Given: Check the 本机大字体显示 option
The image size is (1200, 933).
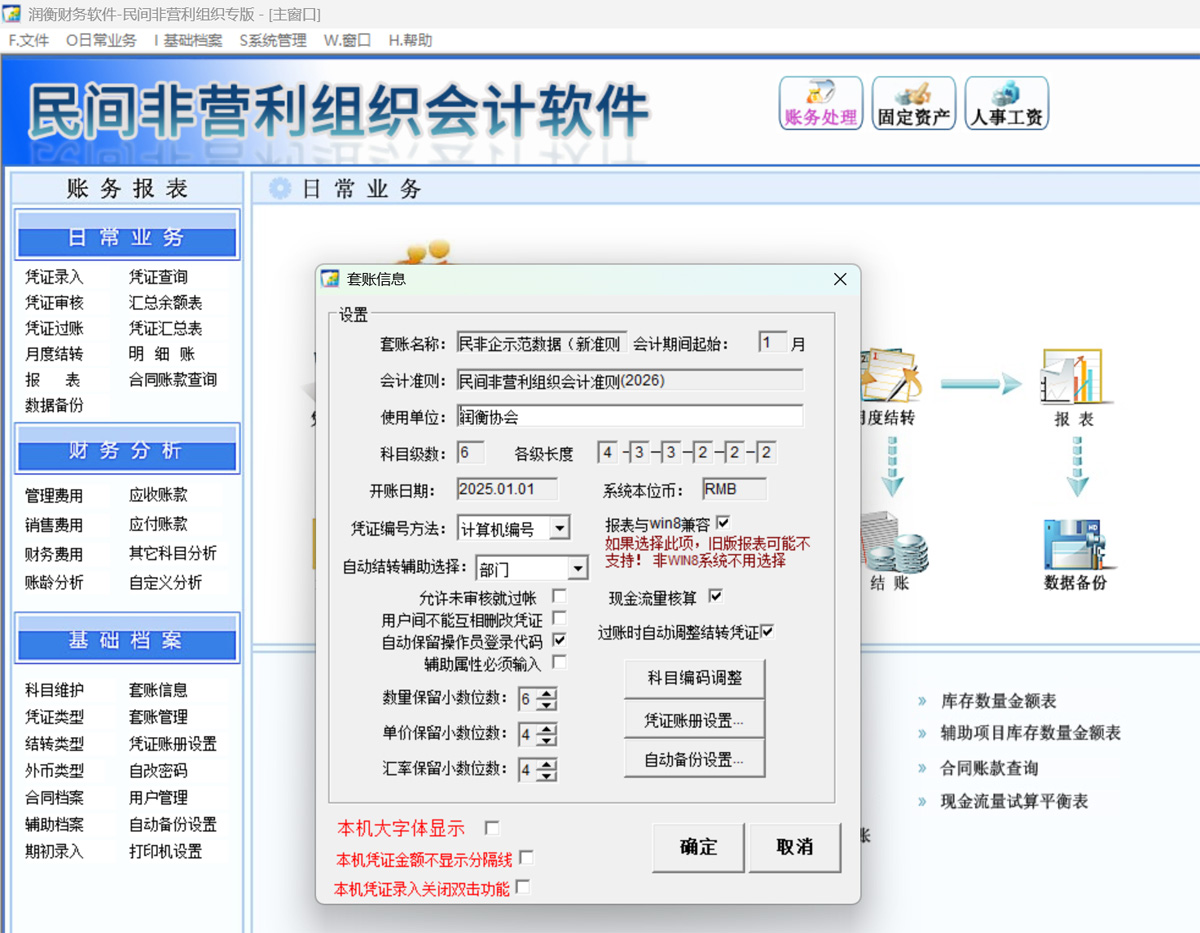Looking at the screenshot, I should click(x=492, y=828).
